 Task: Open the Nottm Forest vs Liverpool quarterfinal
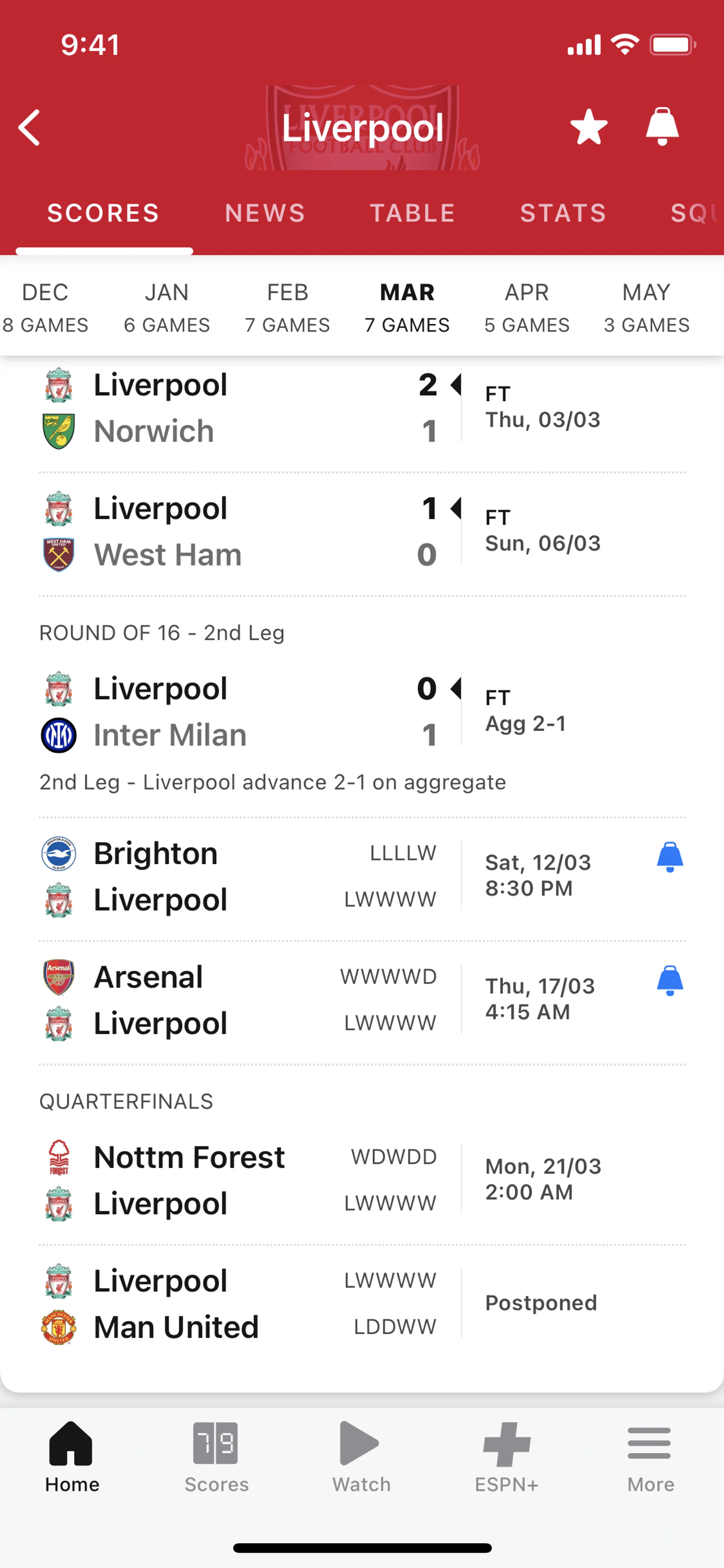click(x=243, y=1180)
